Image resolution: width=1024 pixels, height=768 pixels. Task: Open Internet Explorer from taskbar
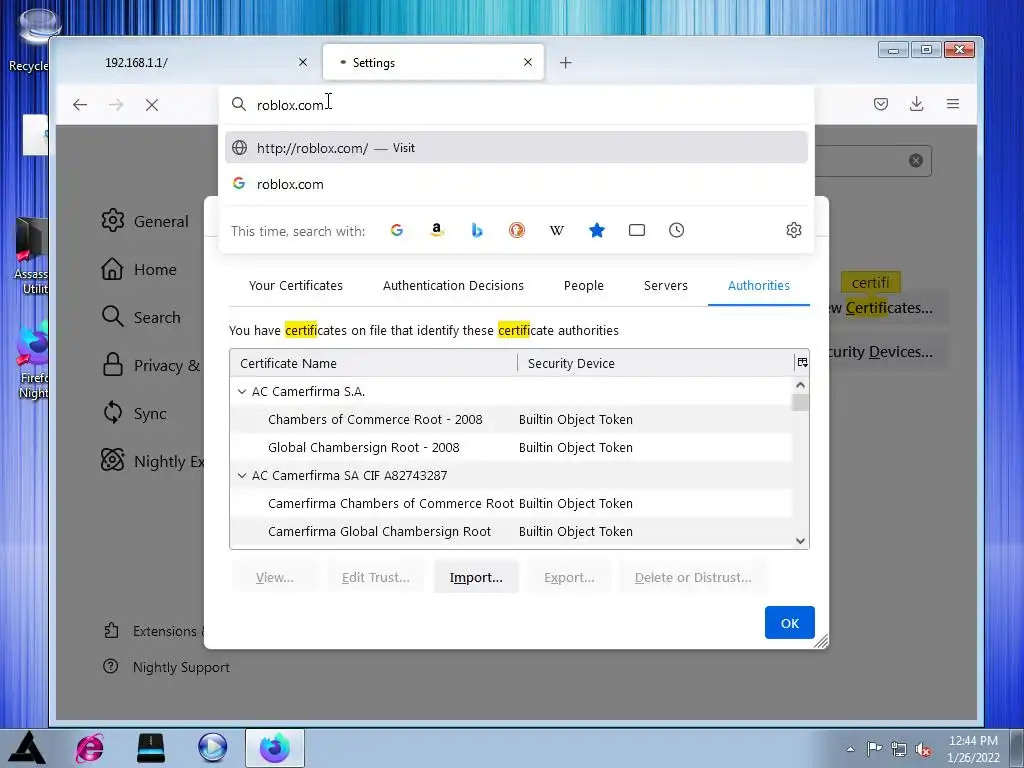tap(89, 748)
